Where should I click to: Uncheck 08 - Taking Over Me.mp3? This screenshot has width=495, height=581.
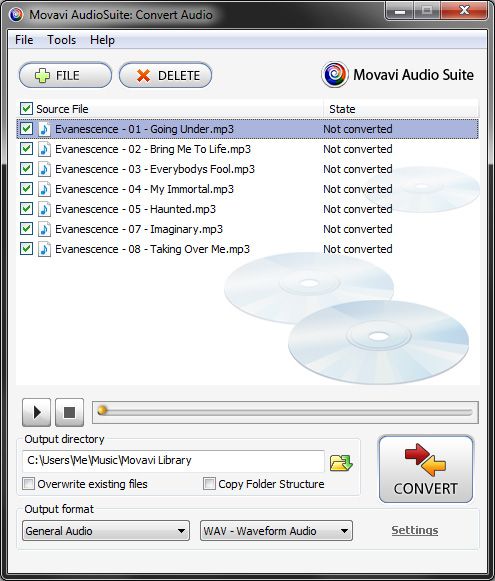(26, 249)
